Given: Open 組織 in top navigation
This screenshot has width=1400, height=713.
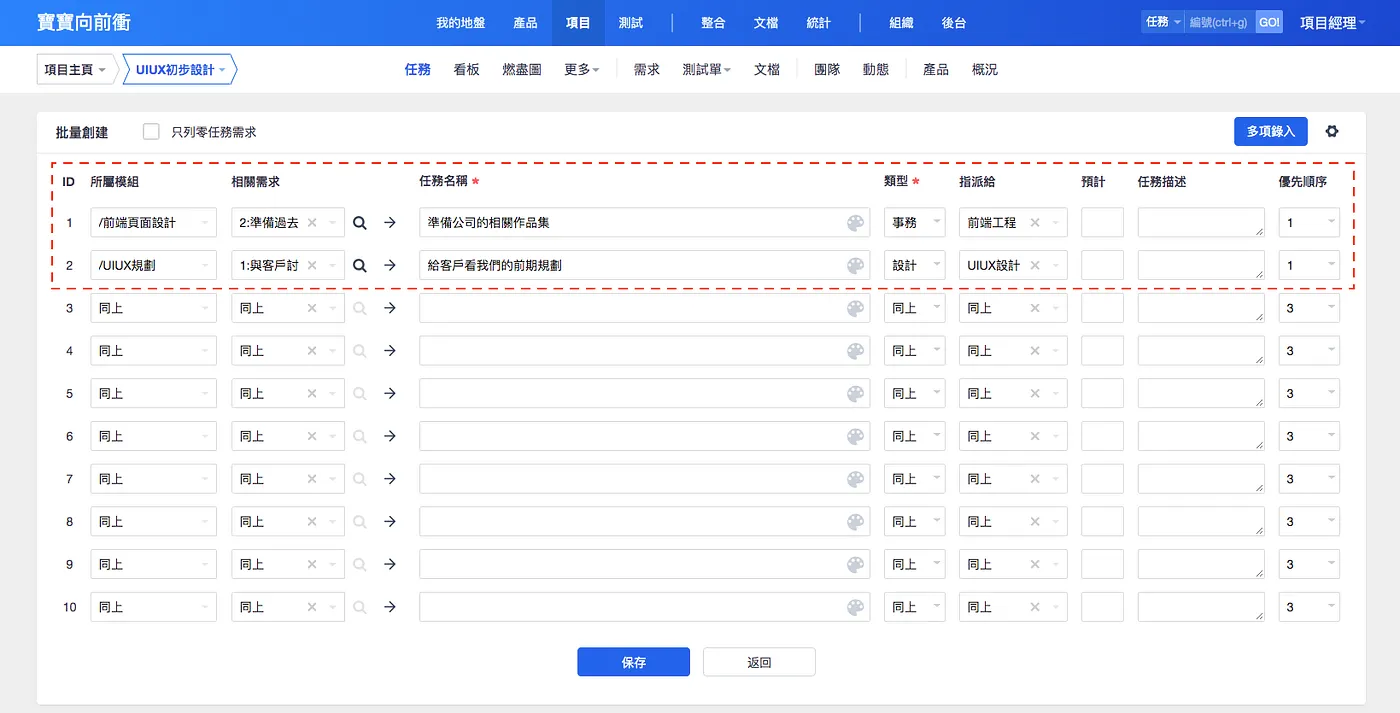Looking at the screenshot, I should (x=901, y=23).
